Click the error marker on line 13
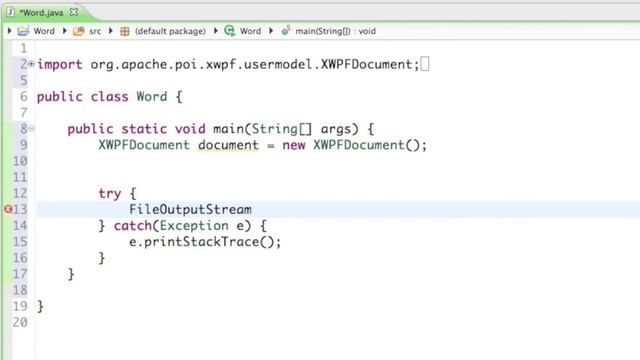 tap(8, 209)
